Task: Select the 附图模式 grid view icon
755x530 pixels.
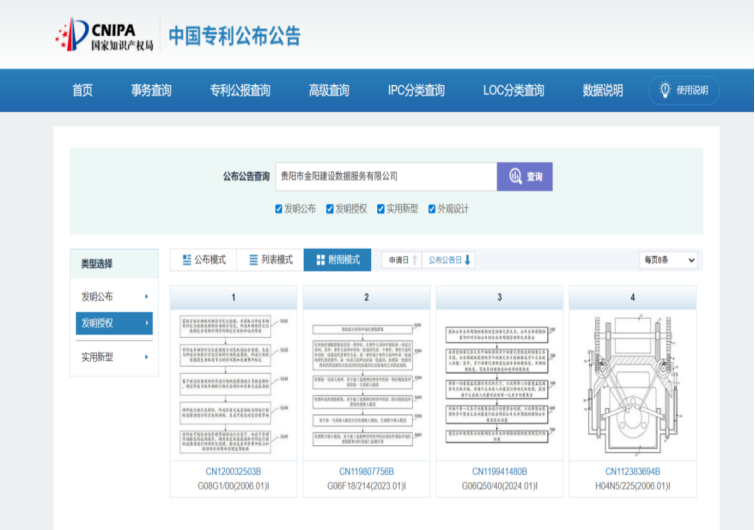Action: tap(320, 260)
